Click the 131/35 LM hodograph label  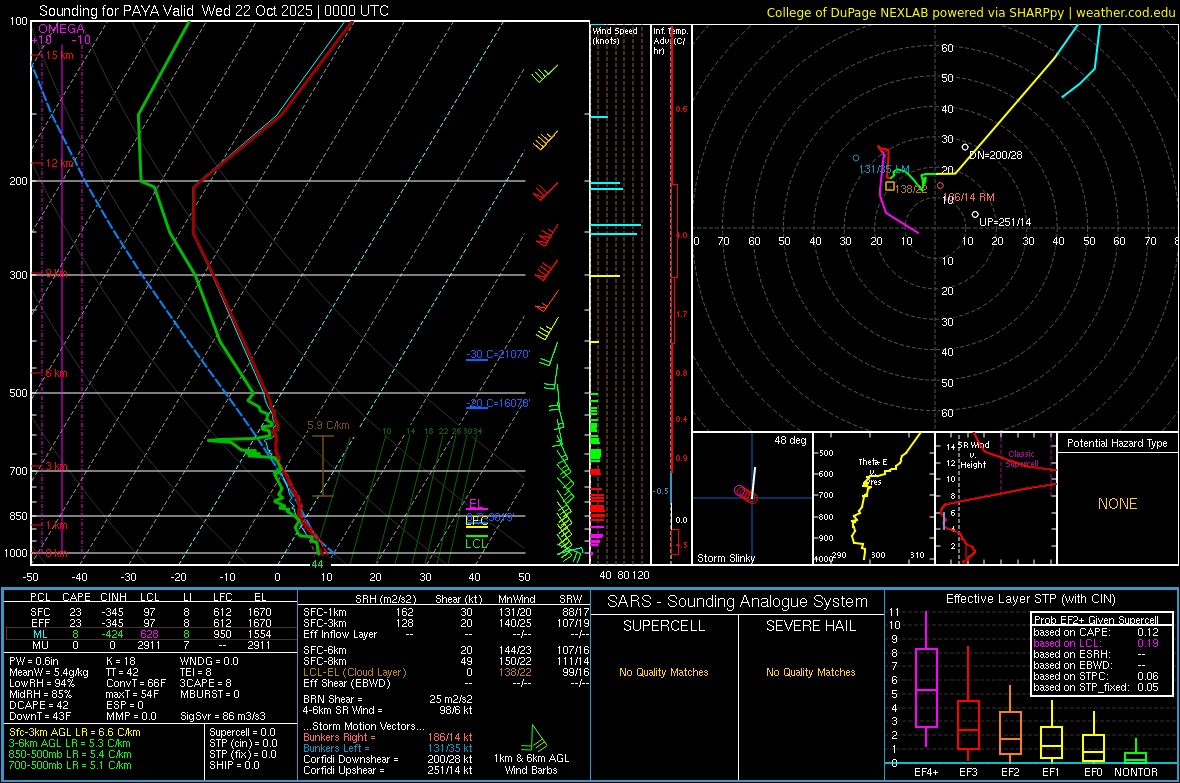[884, 169]
